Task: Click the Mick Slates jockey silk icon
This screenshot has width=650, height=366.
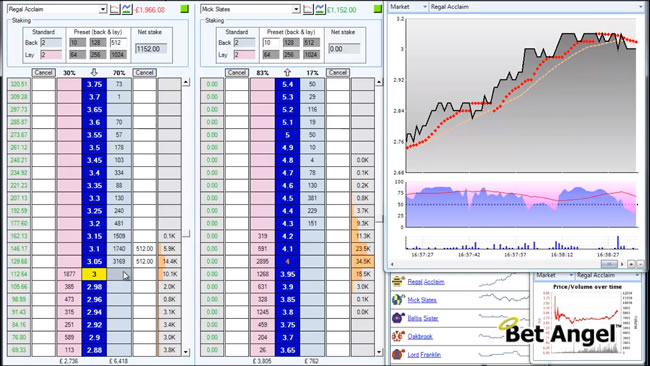Action: coord(398,300)
